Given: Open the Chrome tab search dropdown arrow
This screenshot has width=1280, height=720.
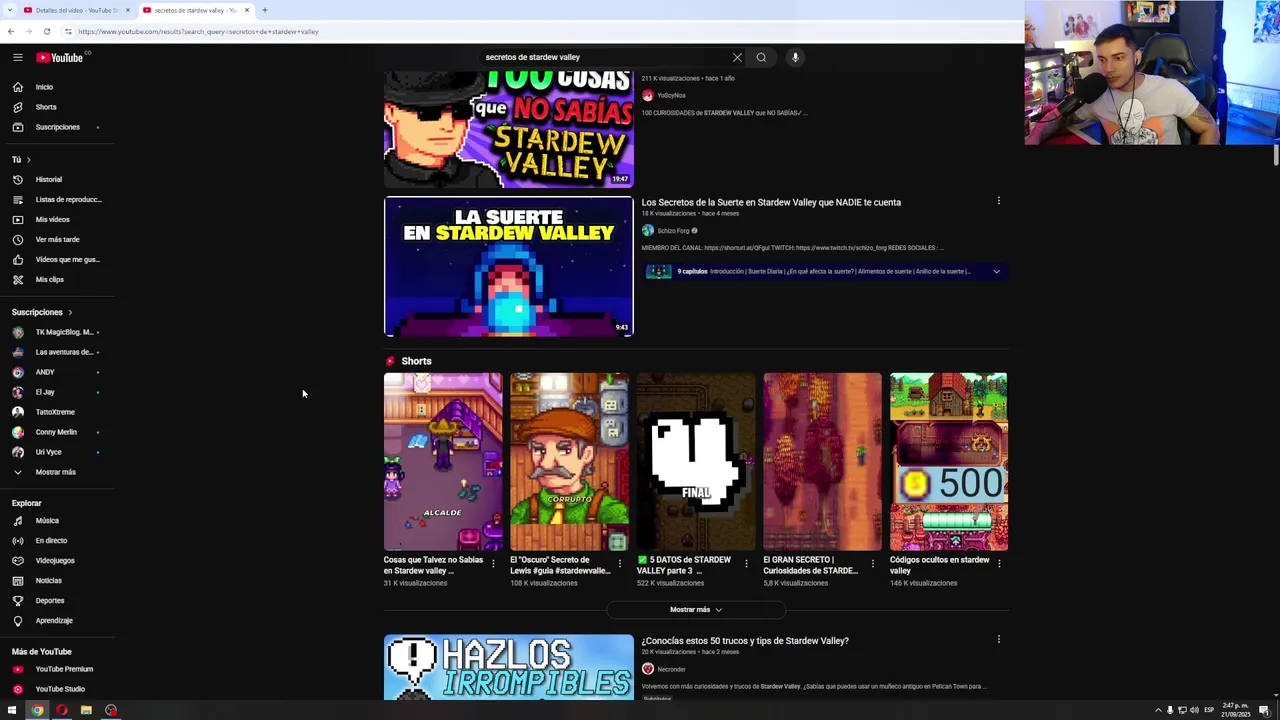Looking at the screenshot, I should [x=11, y=10].
